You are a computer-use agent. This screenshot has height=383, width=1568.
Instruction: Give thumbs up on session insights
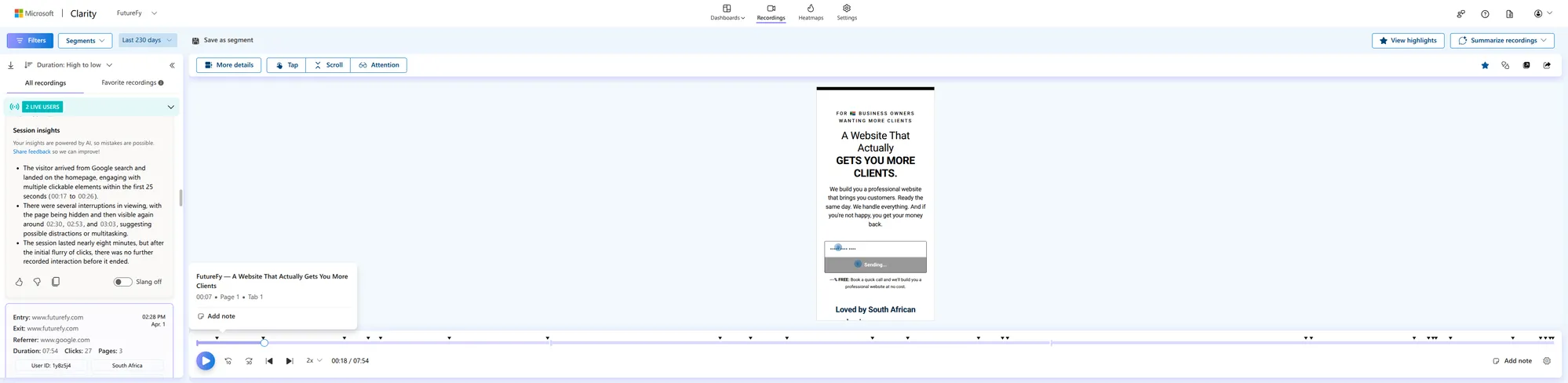point(19,282)
